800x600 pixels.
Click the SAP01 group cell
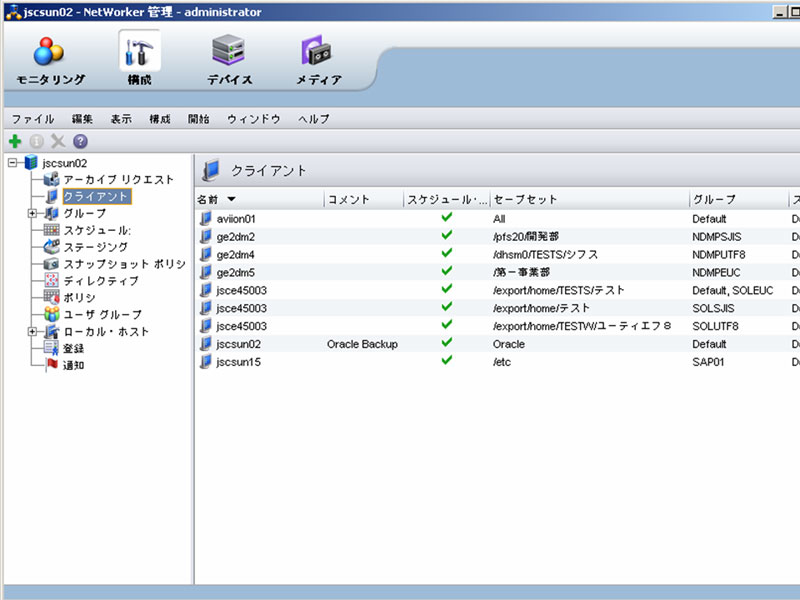click(x=708, y=362)
